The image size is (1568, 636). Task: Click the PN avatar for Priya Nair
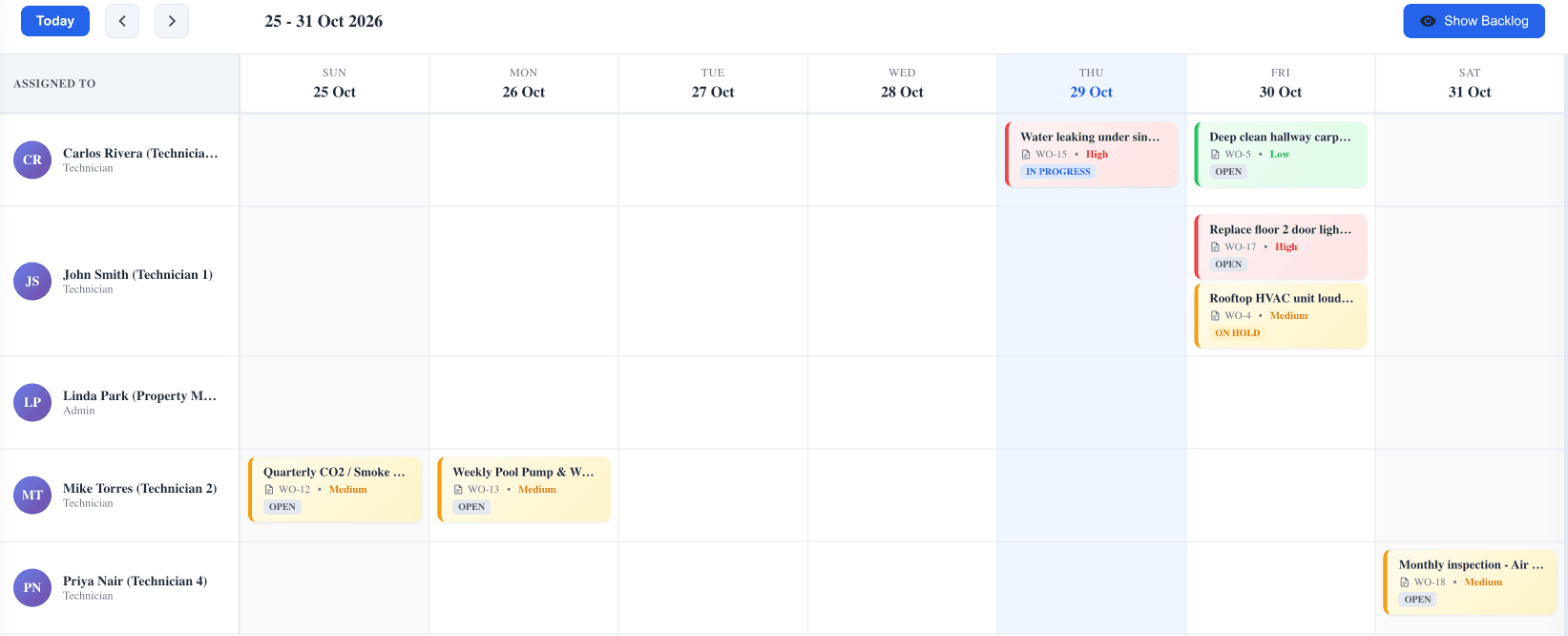pos(32,588)
